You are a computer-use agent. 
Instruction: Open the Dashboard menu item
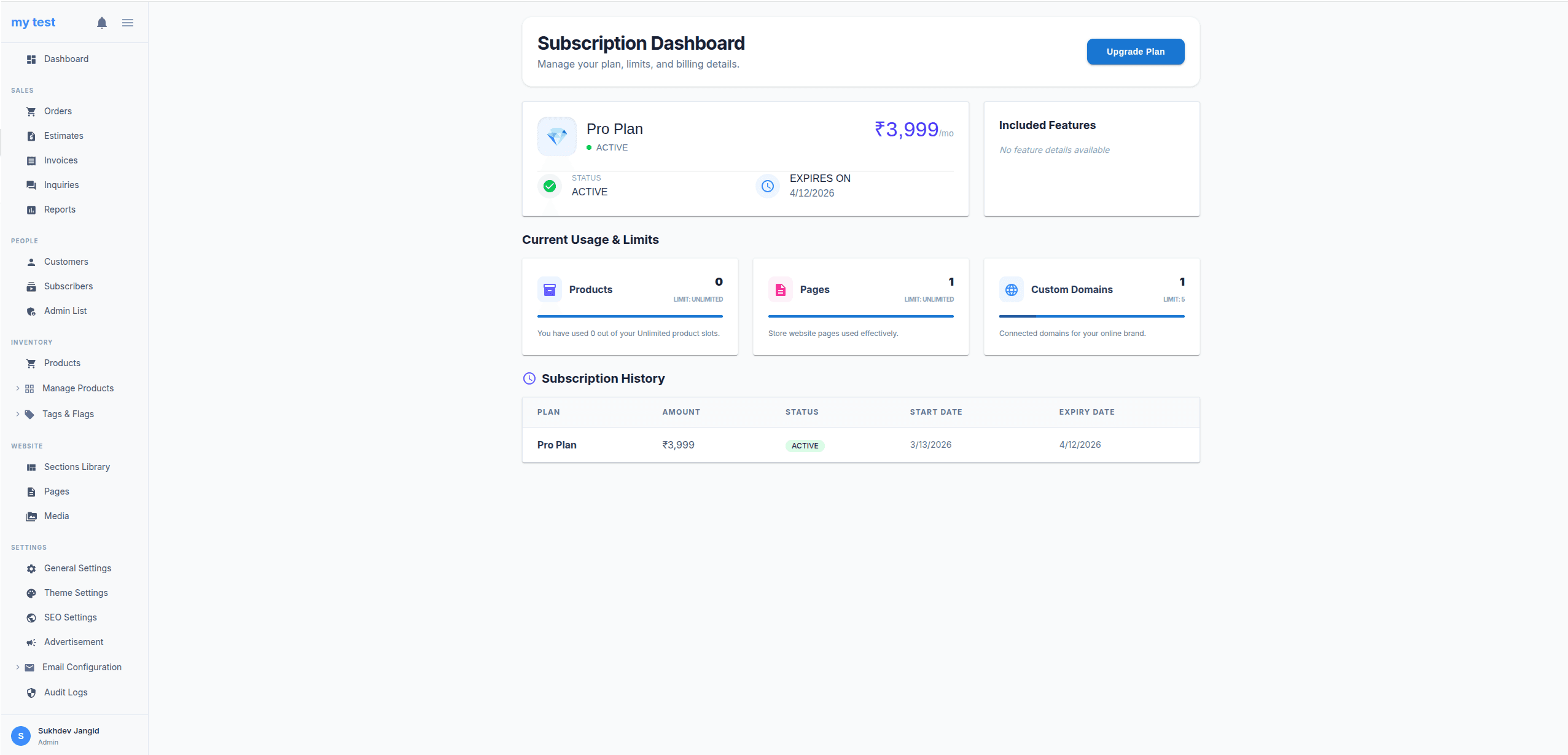click(66, 59)
